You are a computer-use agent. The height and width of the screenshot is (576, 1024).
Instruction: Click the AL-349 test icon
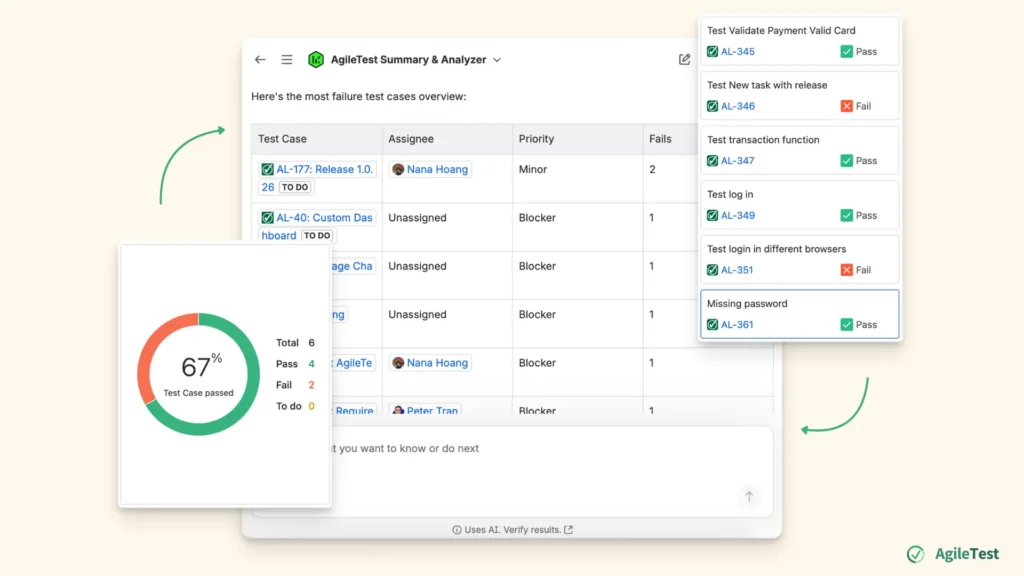[x=712, y=216]
